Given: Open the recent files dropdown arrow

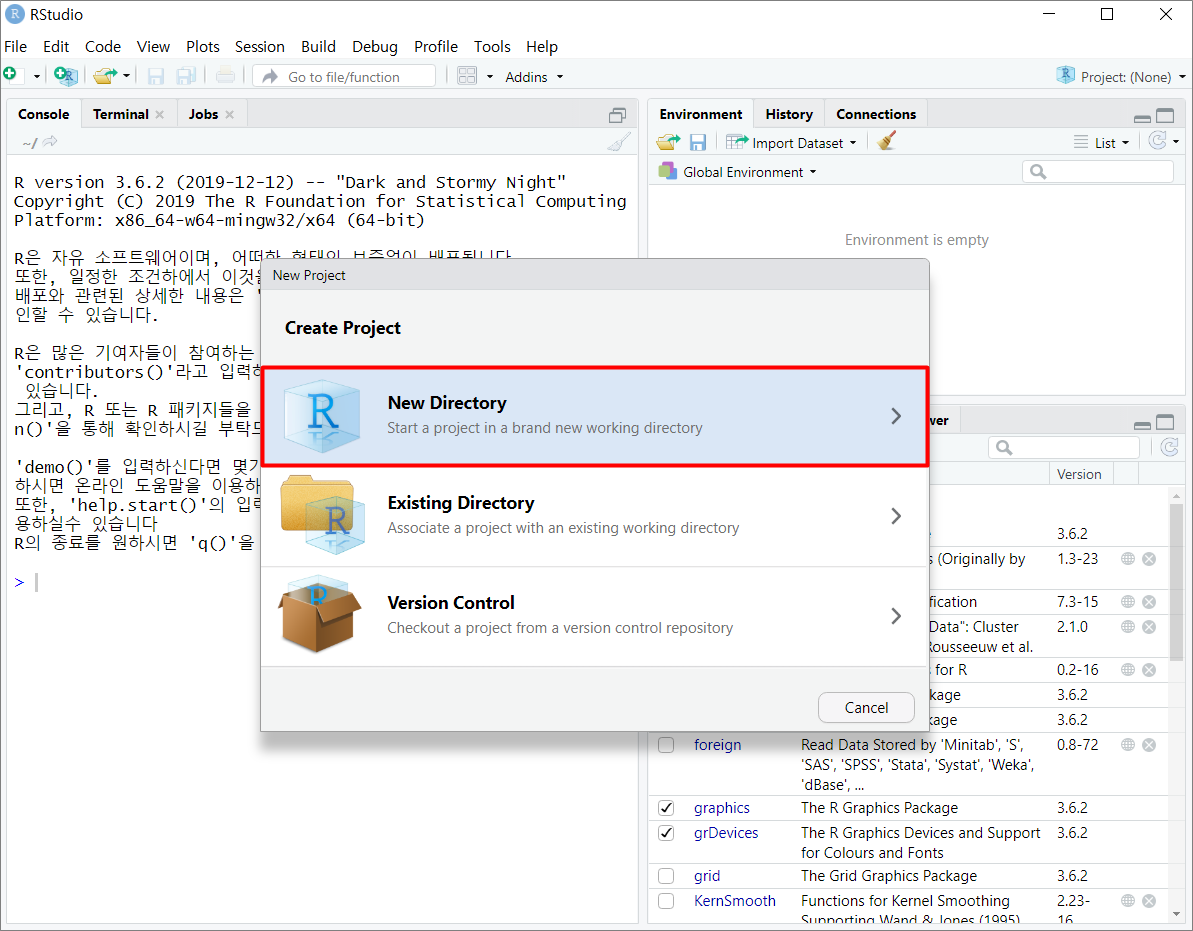Looking at the screenshot, I should [x=126, y=76].
